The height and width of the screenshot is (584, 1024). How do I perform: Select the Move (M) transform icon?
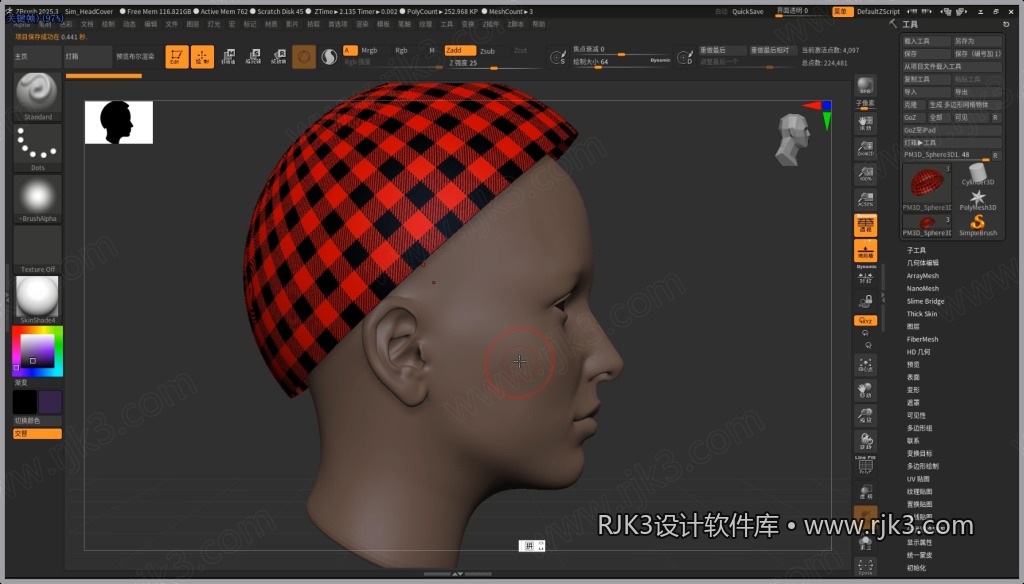[228, 57]
